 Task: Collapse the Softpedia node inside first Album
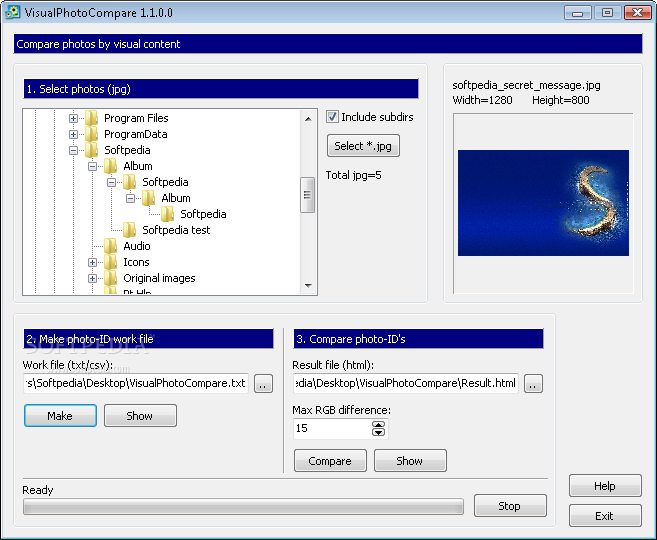pyautogui.click(x=111, y=182)
